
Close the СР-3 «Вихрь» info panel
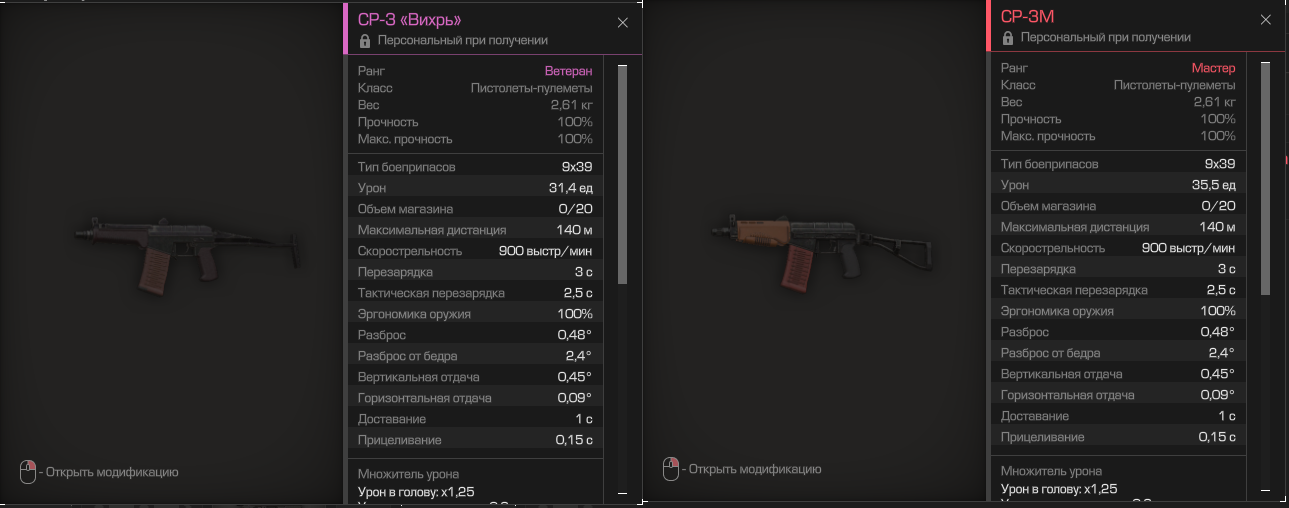623,22
